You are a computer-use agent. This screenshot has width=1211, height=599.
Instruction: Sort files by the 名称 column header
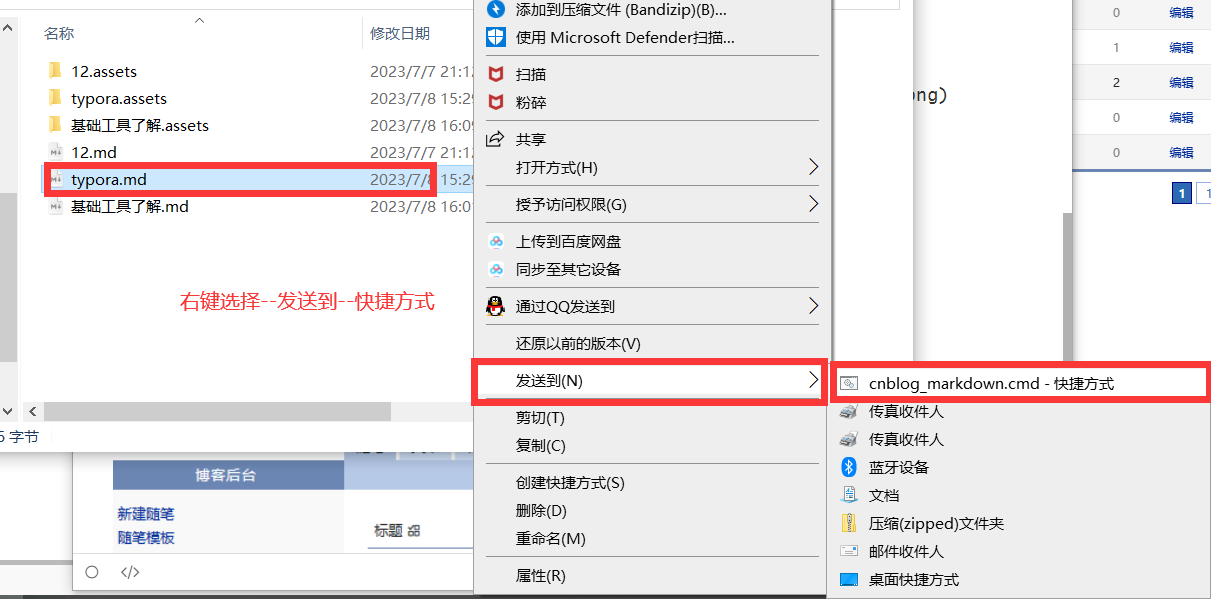point(60,33)
